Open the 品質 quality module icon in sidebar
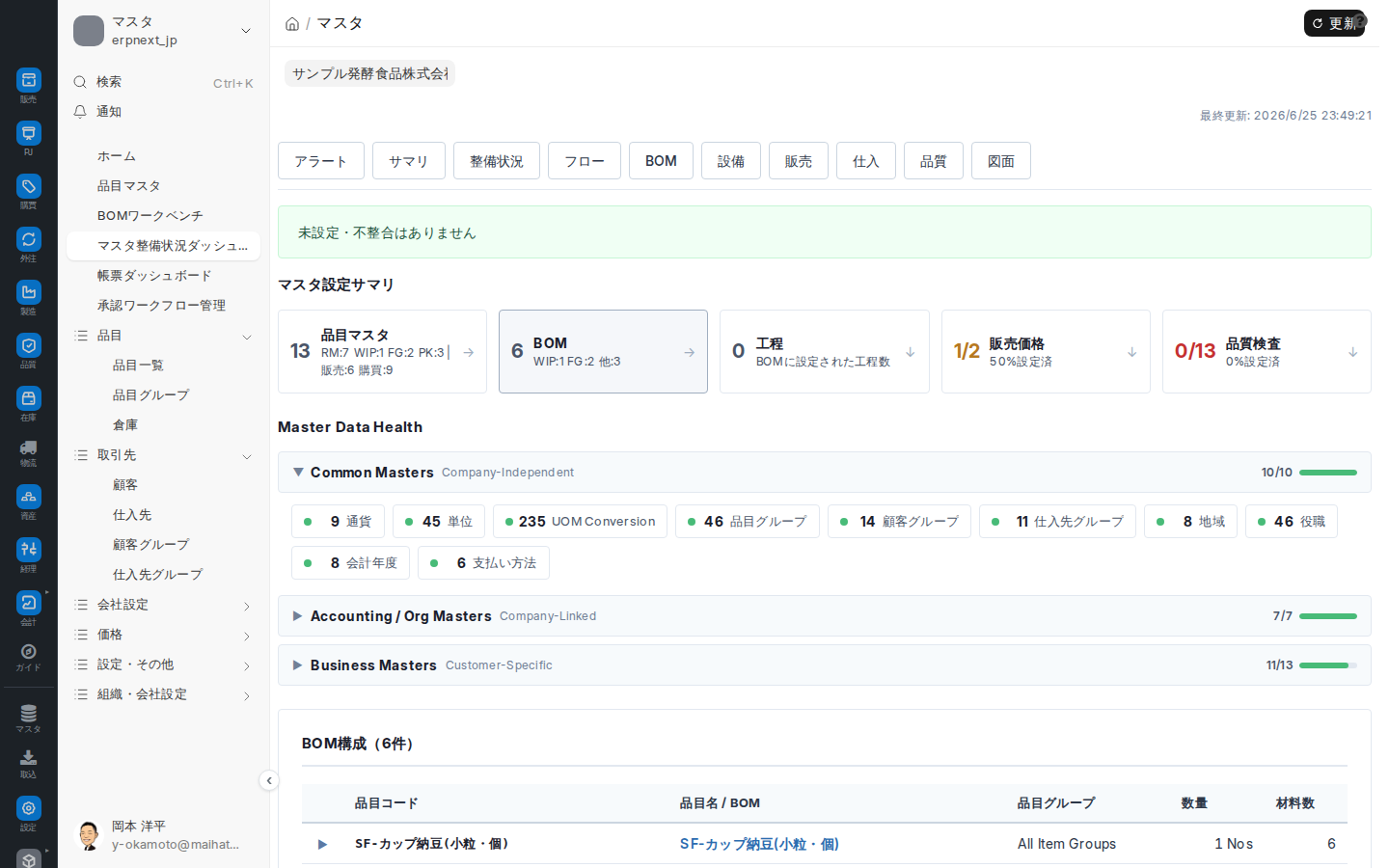This screenshot has width=1389, height=868. [x=29, y=345]
